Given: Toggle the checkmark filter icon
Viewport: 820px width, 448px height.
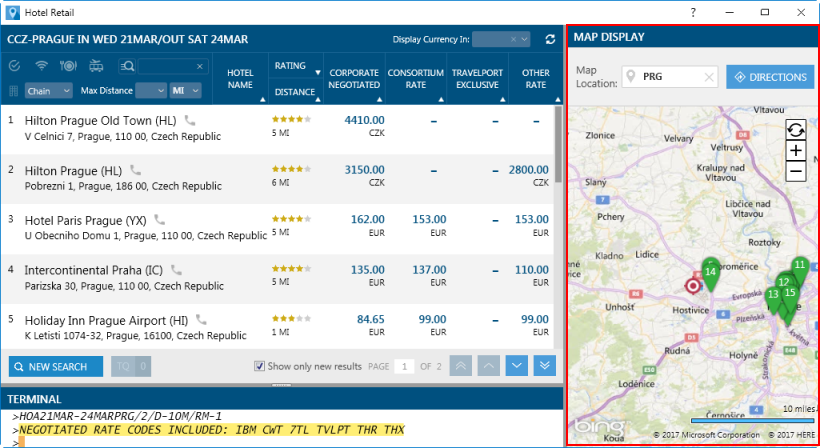Looking at the screenshot, I should tap(15, 66).
